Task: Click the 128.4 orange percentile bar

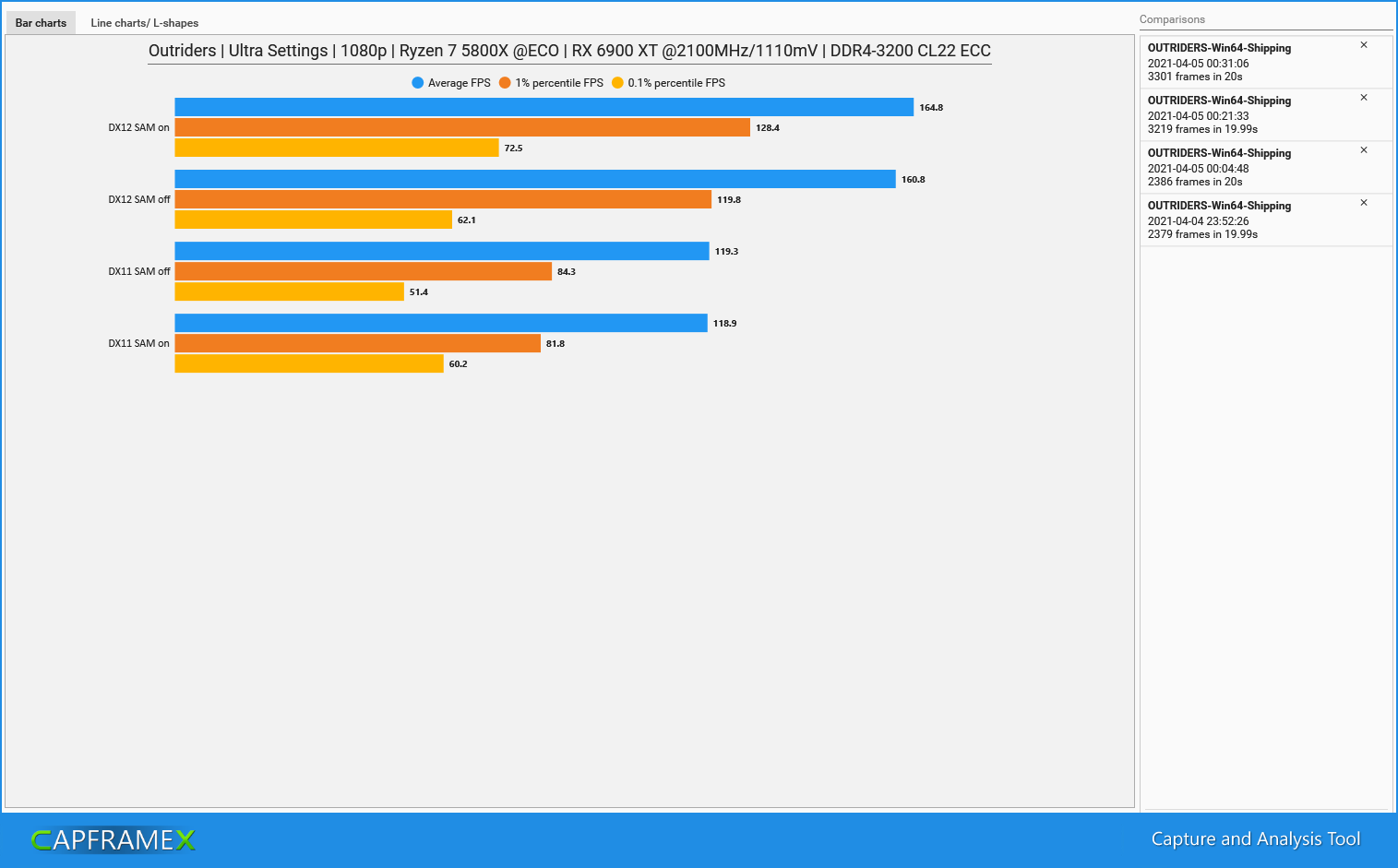Action: pyautogui.click(x=462, y=128)
